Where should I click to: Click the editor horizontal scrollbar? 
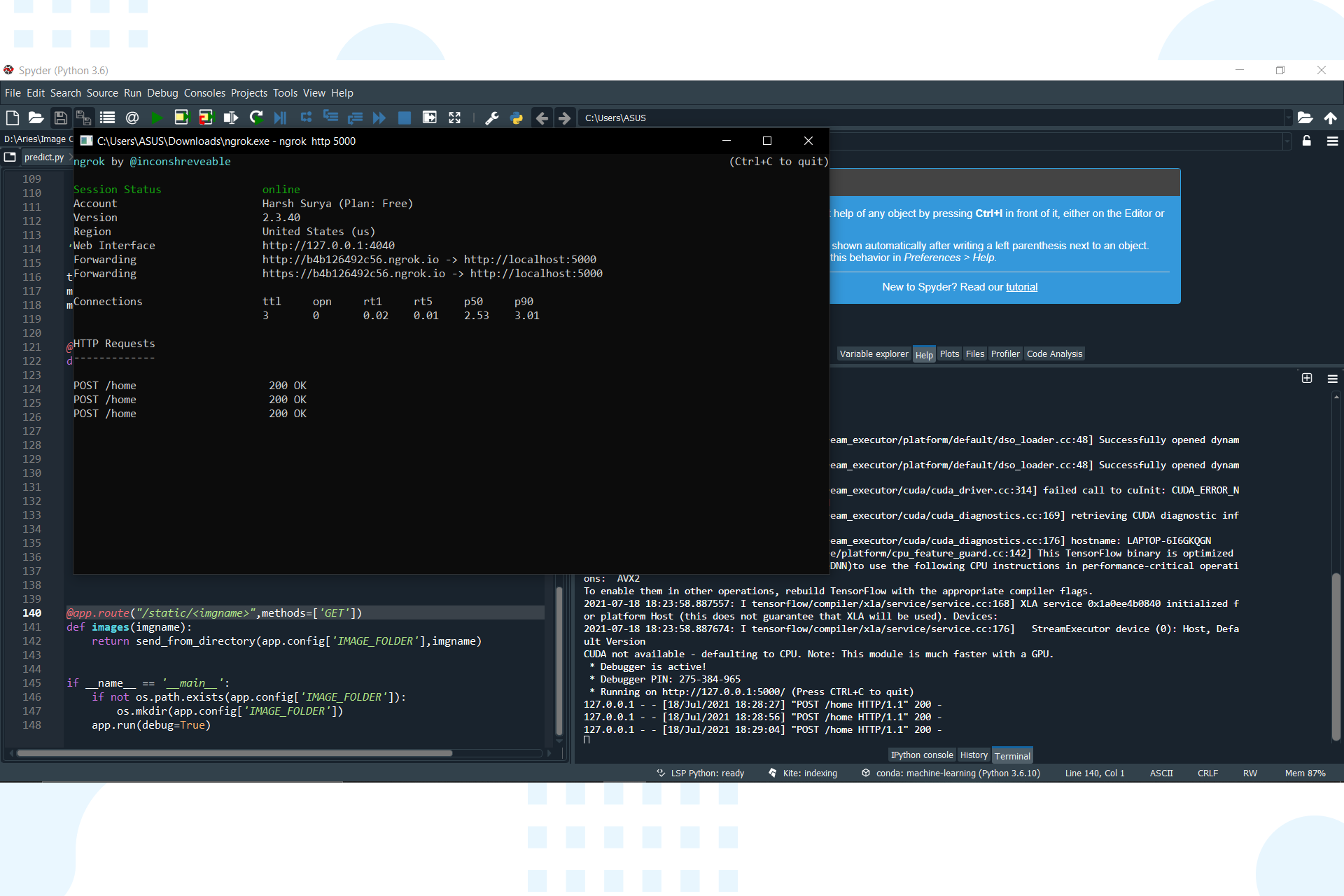tap(234, 753)
